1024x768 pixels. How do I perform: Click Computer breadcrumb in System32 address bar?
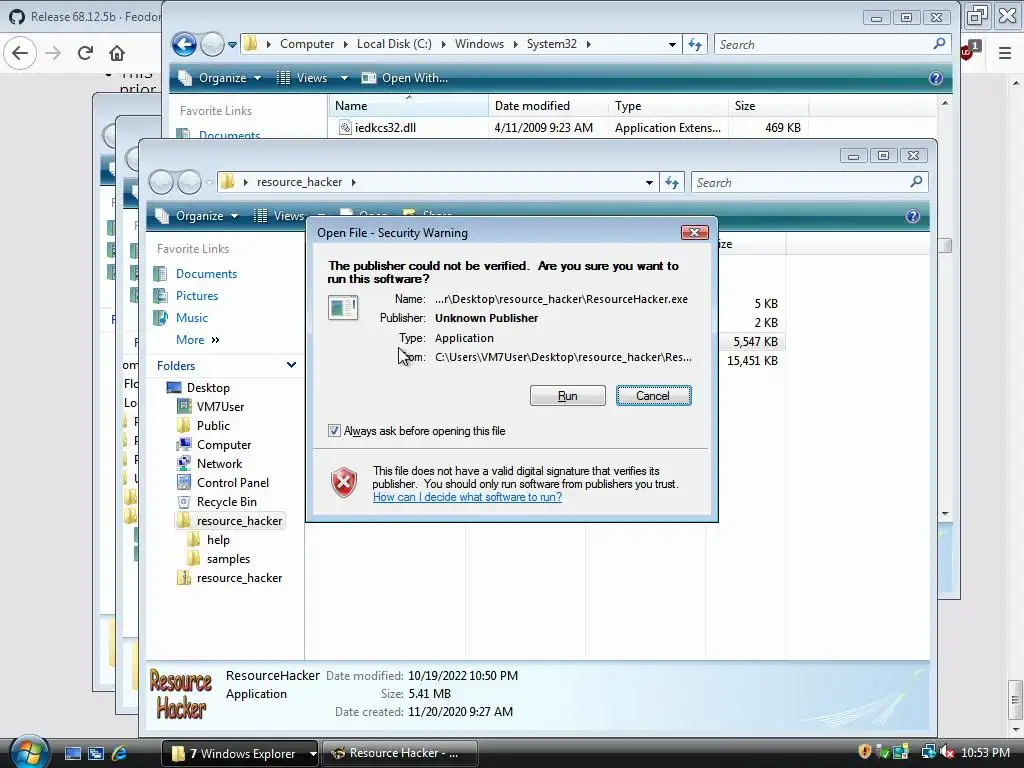tap(307, 44)
